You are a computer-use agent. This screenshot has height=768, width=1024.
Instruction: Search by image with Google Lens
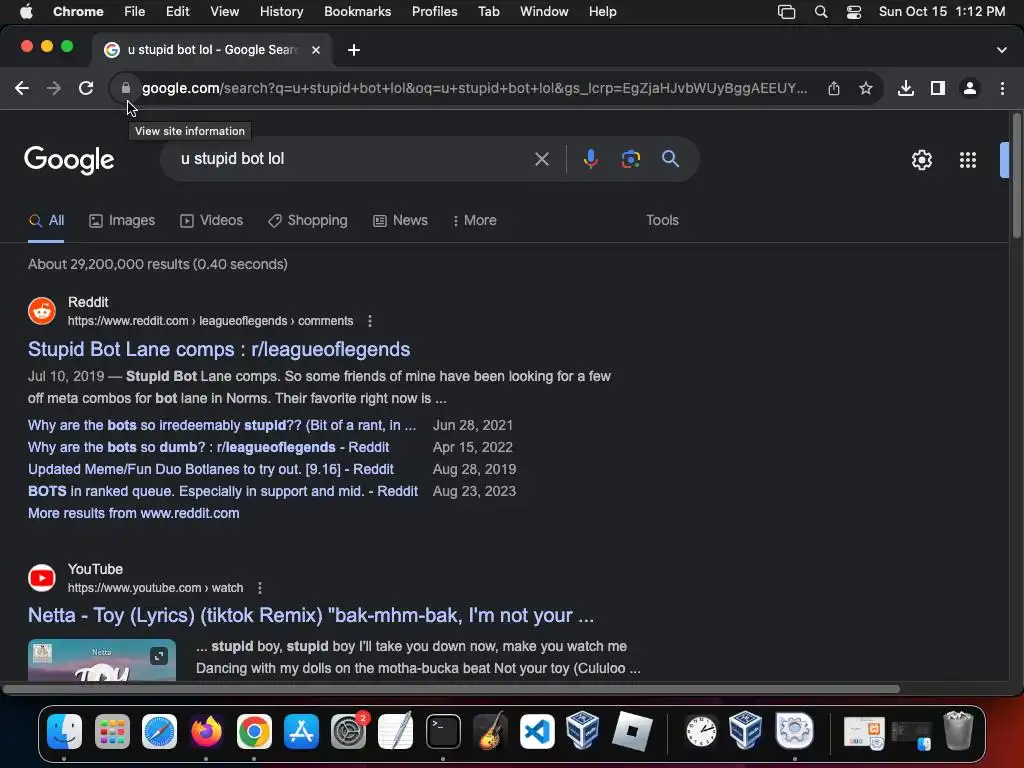(x=630, y=159)
